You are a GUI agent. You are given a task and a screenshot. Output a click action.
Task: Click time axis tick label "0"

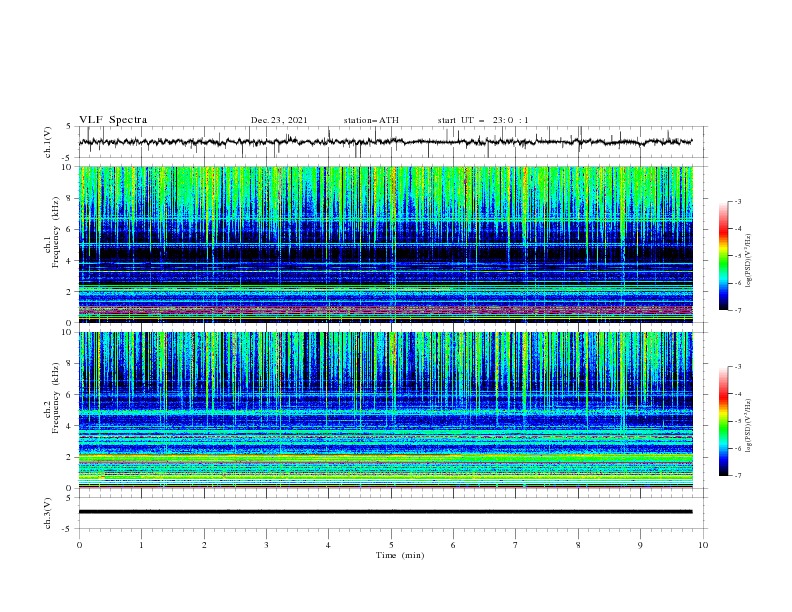[x=79, y=545]
